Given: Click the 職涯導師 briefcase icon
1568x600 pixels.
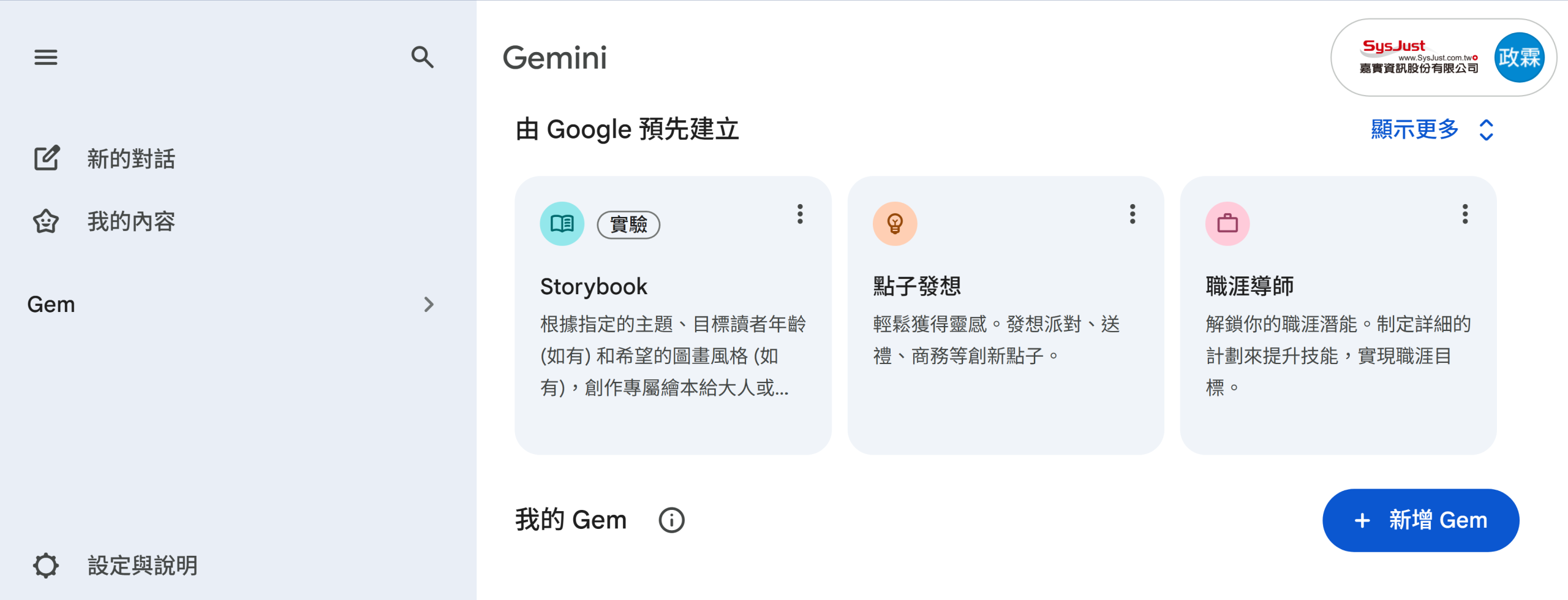Looking at the screenshot, I should point(1227,224).
